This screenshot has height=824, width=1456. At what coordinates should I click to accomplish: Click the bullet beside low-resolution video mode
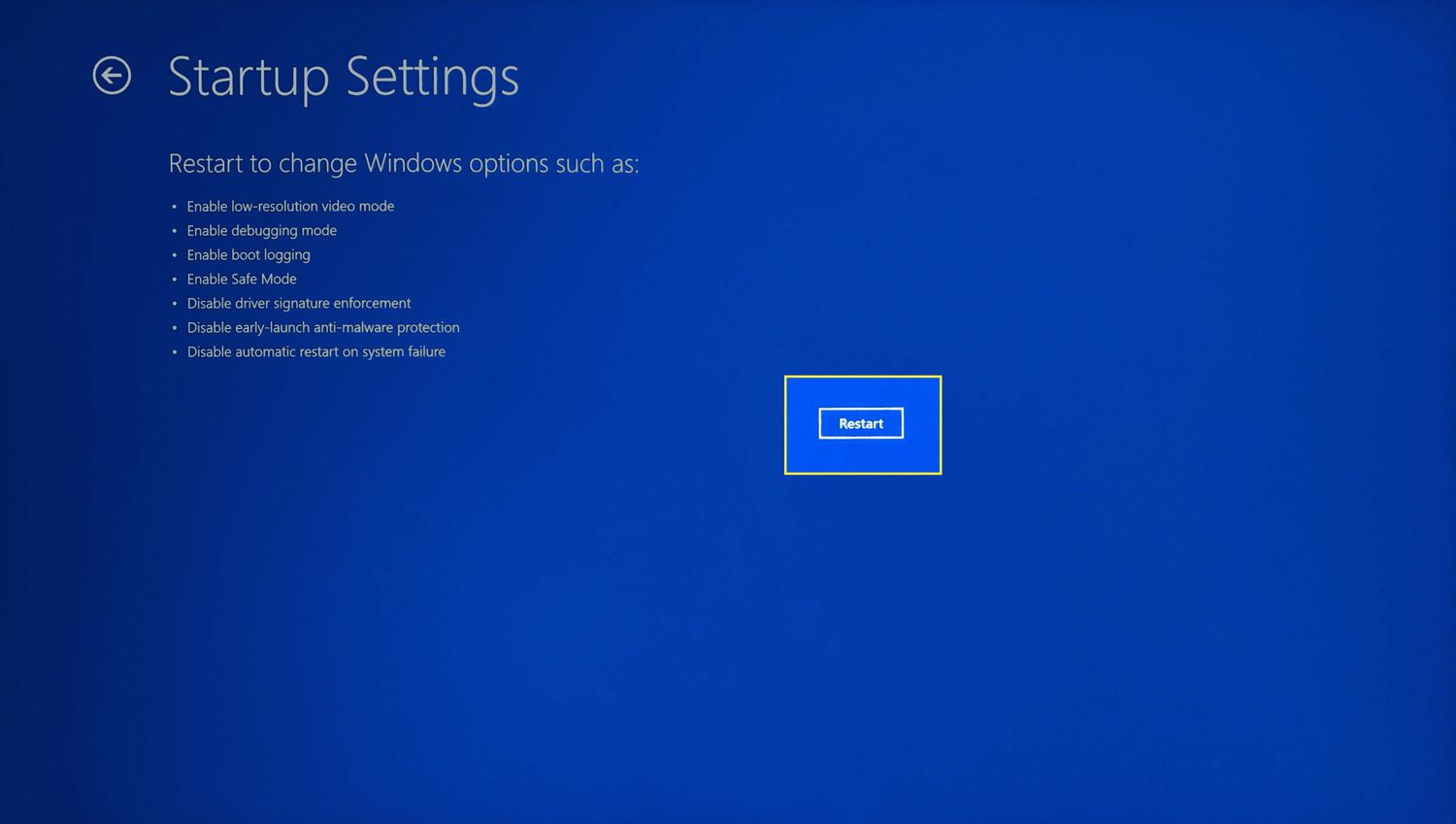point(174,207)
